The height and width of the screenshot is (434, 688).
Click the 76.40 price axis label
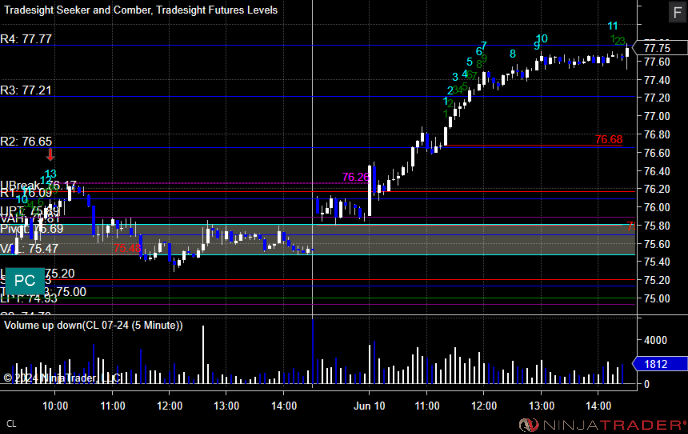point(657,171)
